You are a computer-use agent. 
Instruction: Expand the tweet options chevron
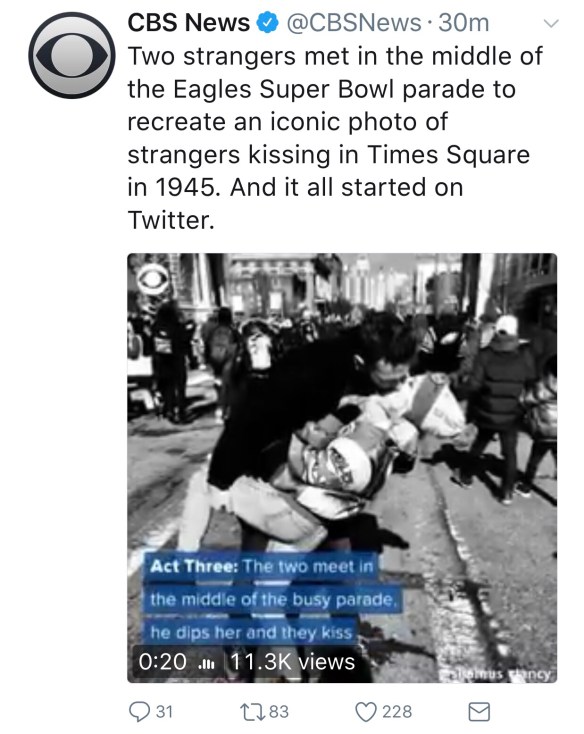click(x=552, y=23)
